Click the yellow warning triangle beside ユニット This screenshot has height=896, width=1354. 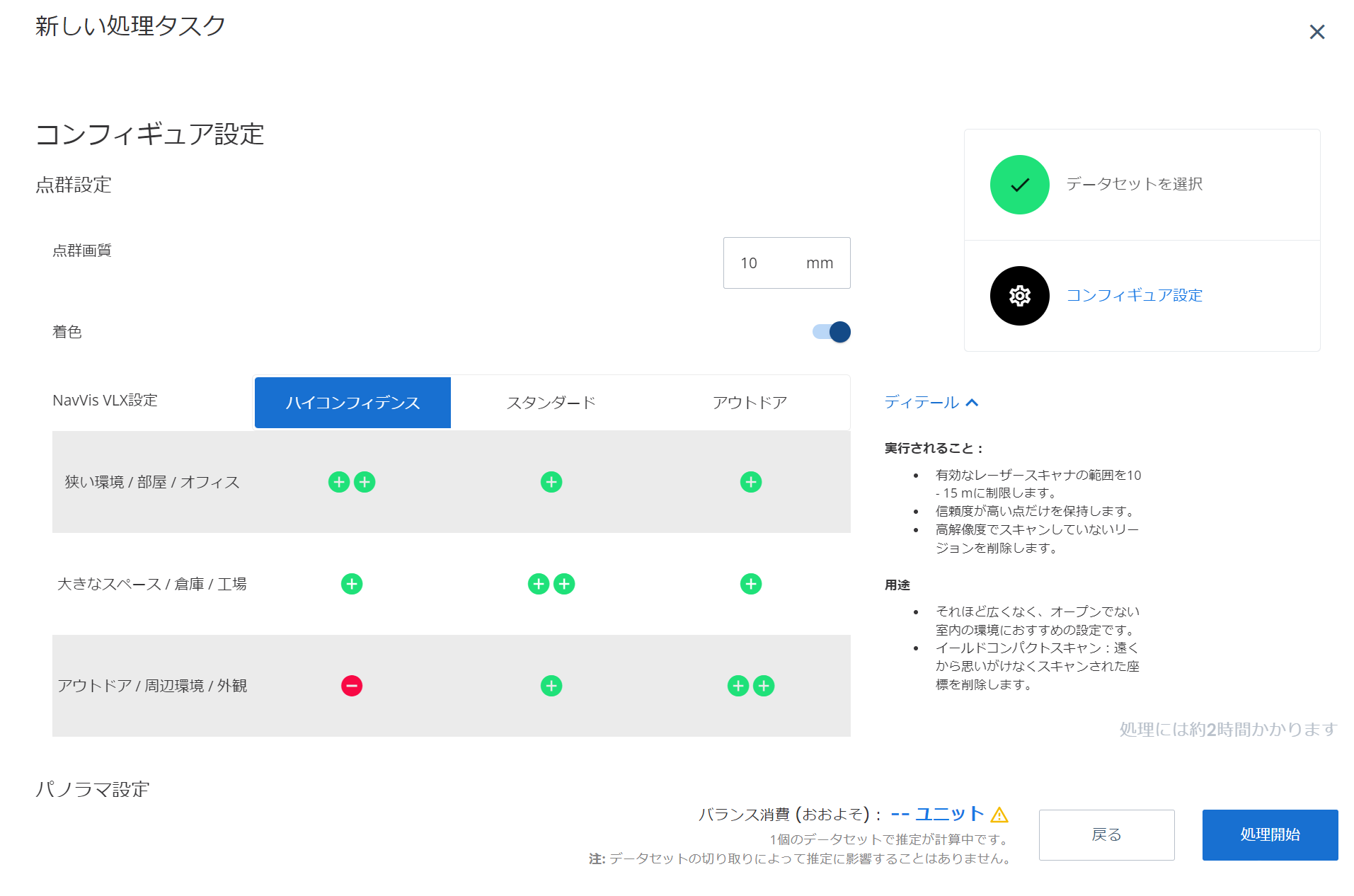pyautogui.click(x=999, y=815)
